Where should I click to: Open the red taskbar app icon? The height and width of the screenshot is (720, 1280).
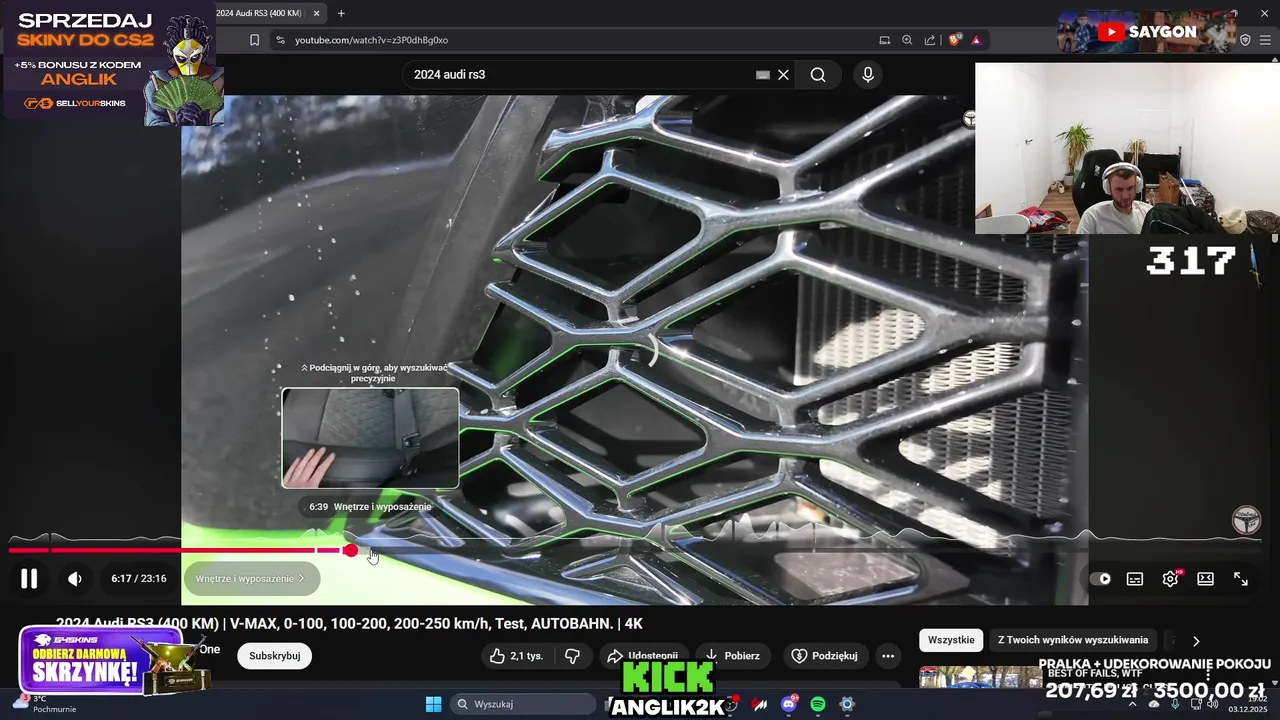[x=760, y=704]
